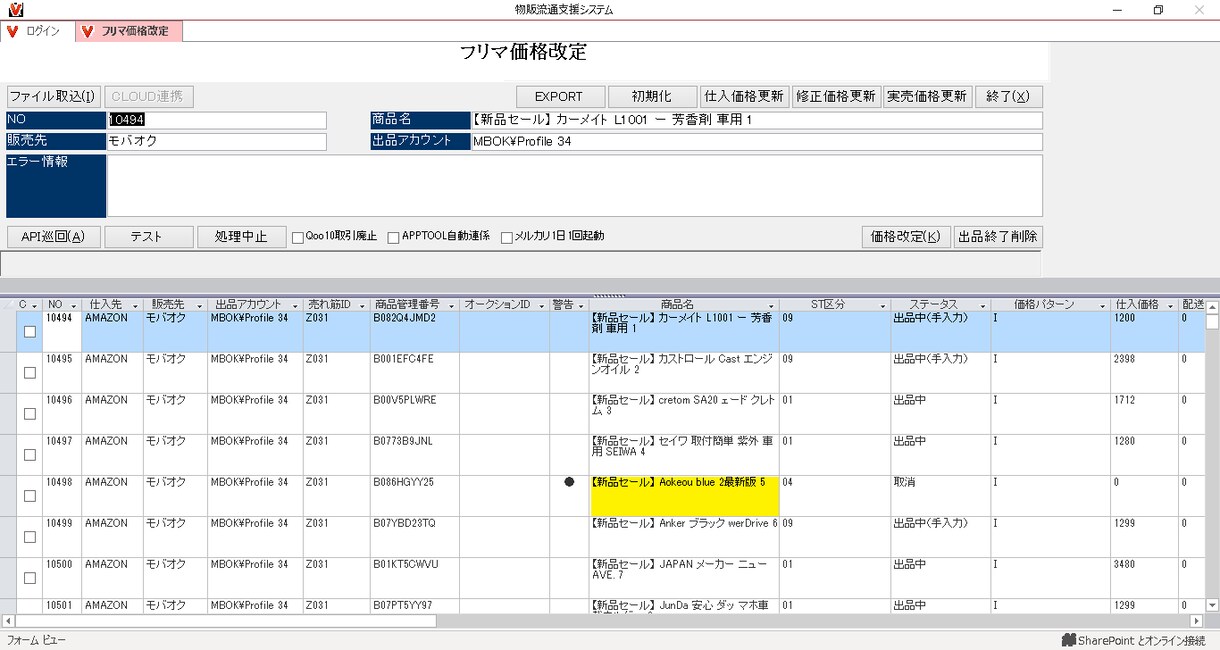Select the yellow Aokeou blue product name cell
The width and height of the screenshot is (1220, 650).
(684, 496)
